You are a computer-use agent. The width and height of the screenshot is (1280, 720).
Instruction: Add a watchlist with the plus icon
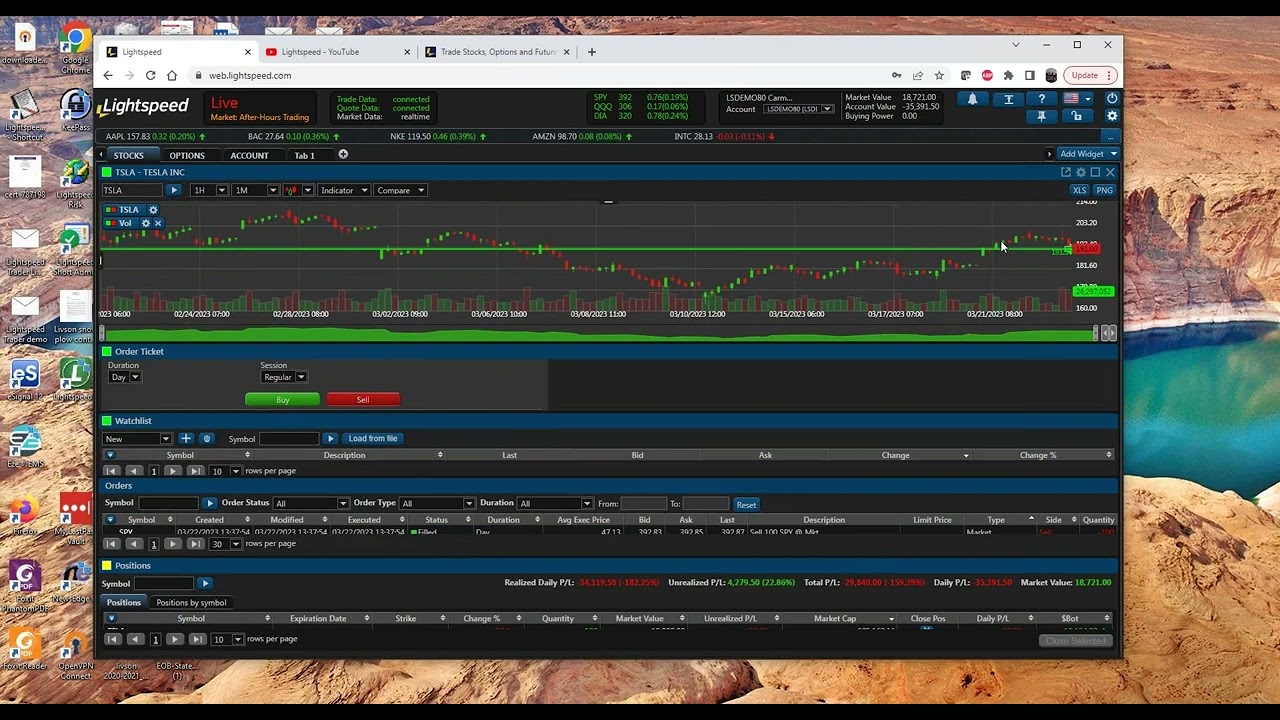click(x=185, y=438)
